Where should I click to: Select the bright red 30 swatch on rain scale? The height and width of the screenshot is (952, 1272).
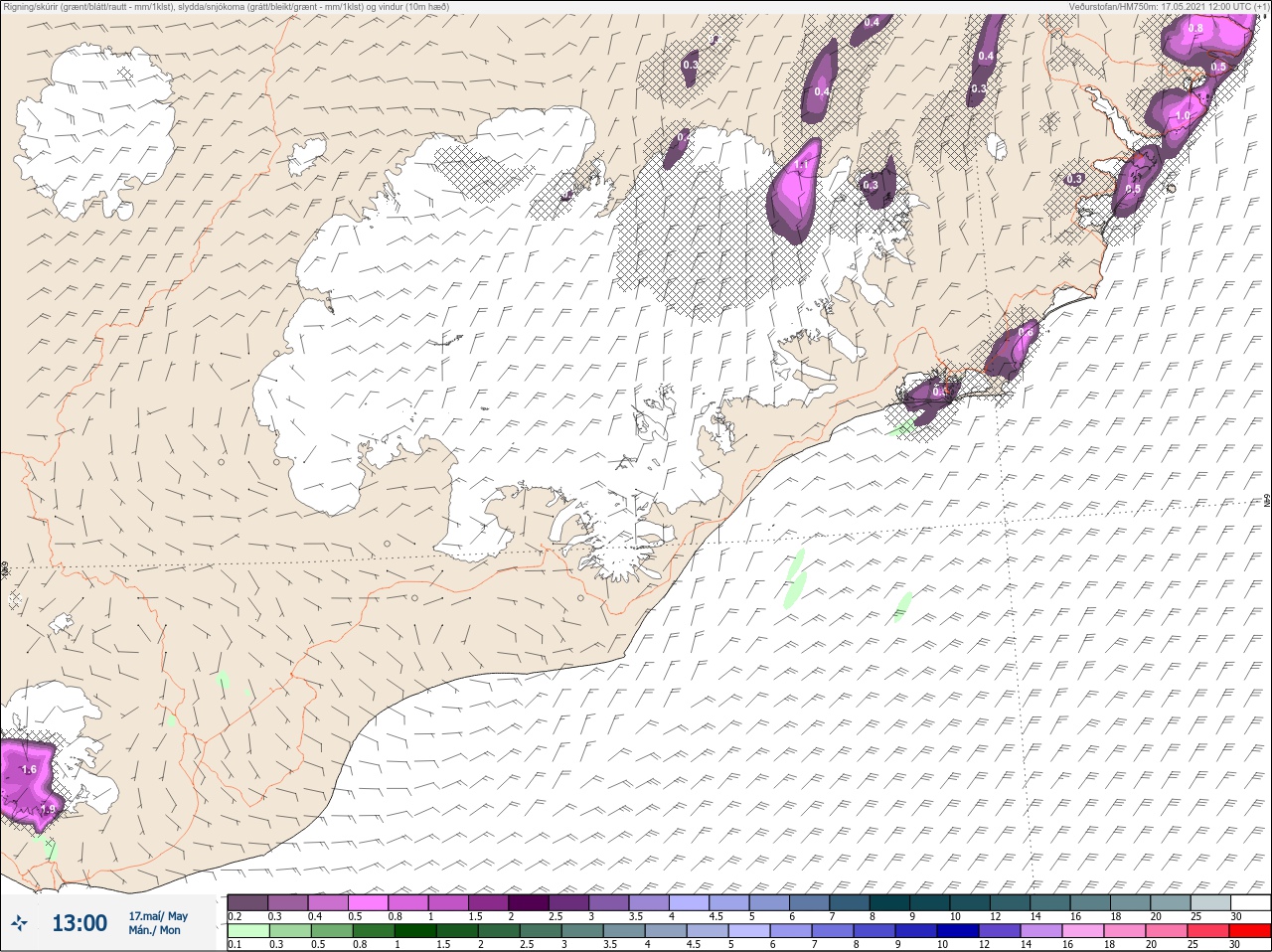coord(1251,931)
